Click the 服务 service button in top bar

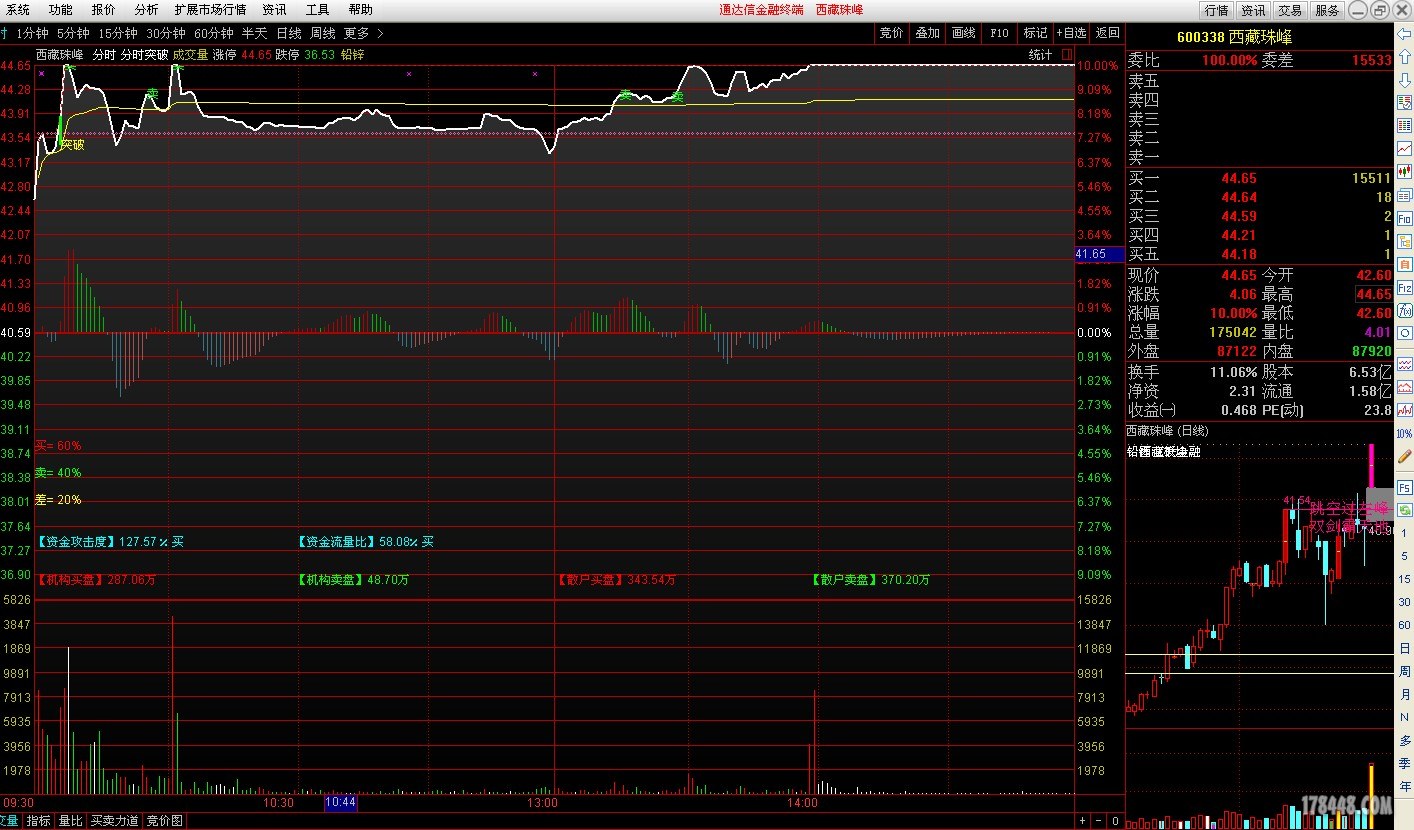click(x=1327, y=10)
